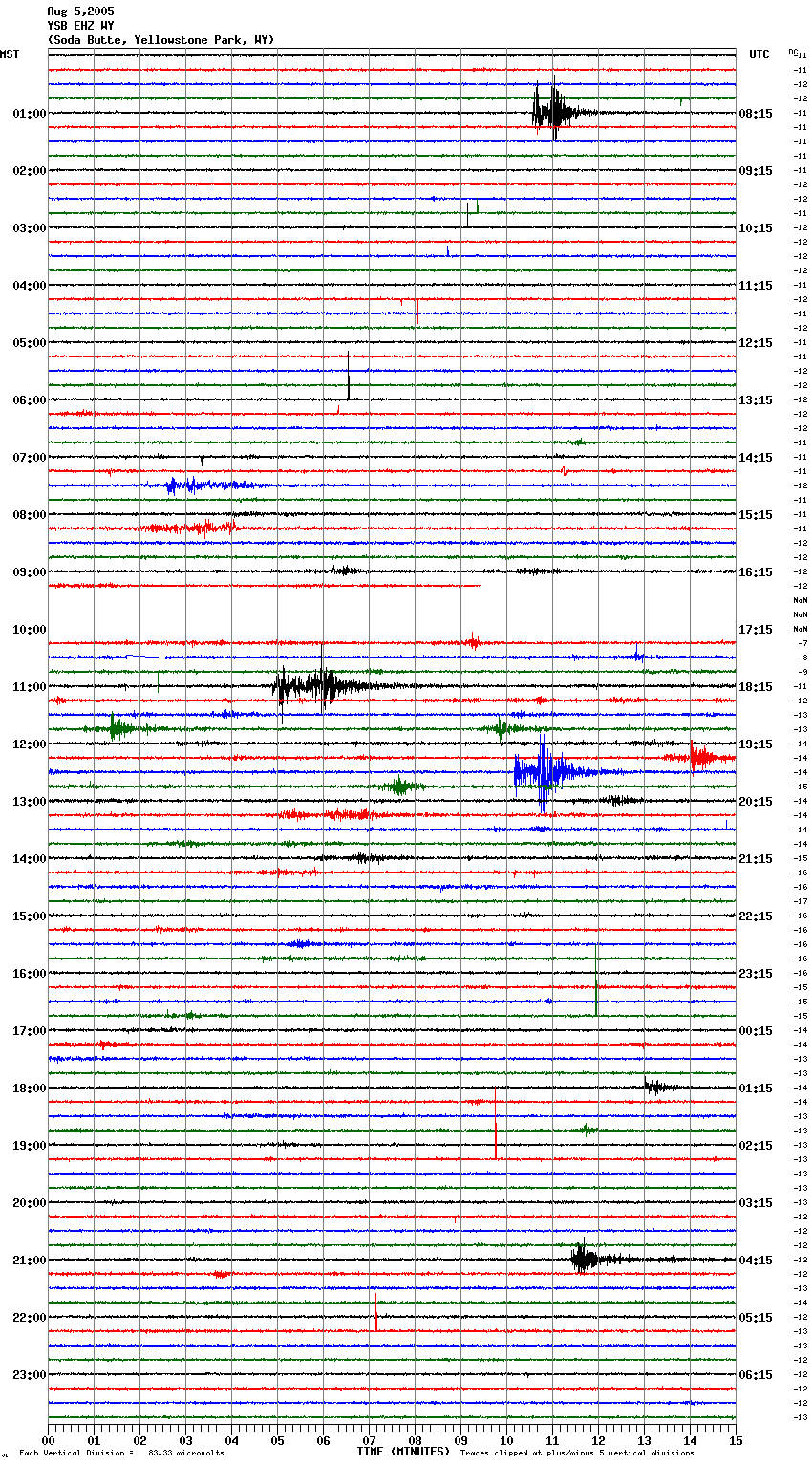
Task: Click the Soda Butte, Yellowstone Park location text
Action: click(160, 40)
